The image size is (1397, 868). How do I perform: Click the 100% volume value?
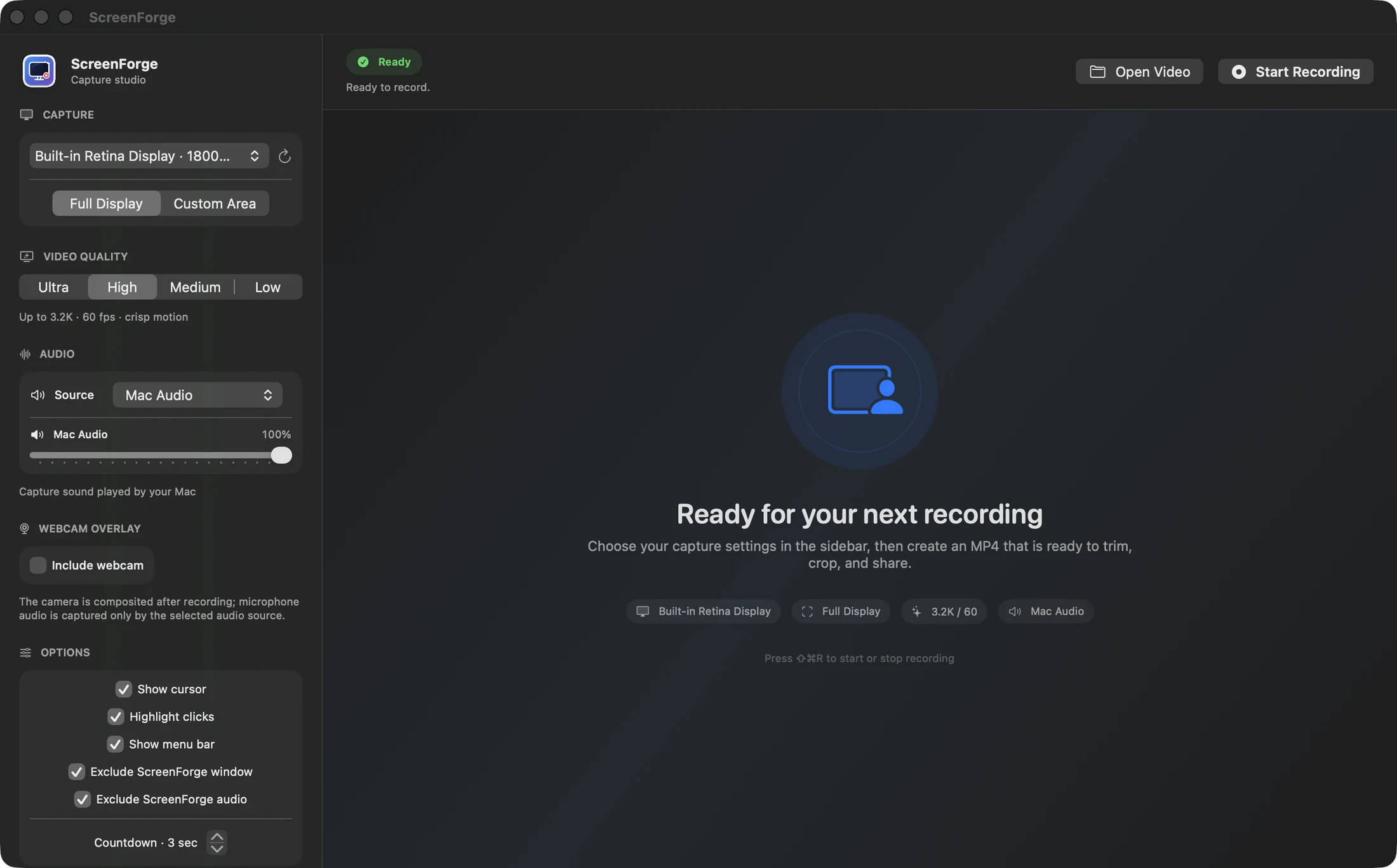[x=276, y=434]
